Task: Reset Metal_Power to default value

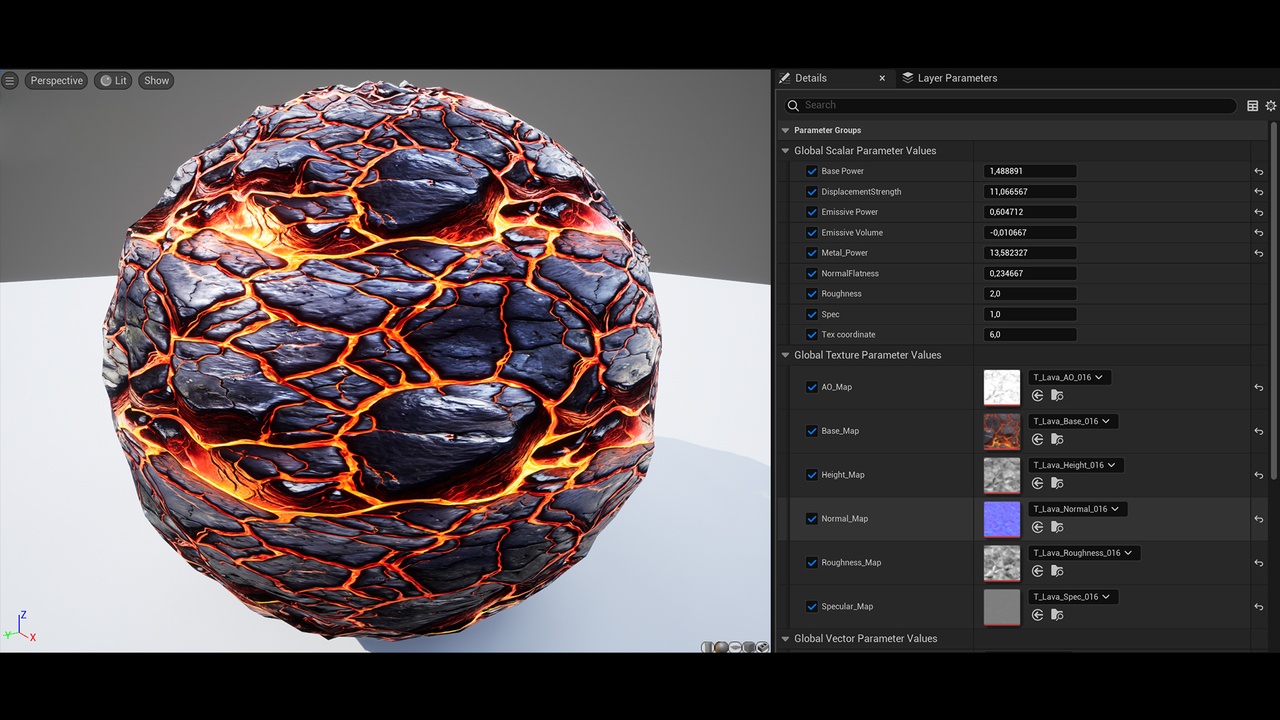Action: 1258,253
